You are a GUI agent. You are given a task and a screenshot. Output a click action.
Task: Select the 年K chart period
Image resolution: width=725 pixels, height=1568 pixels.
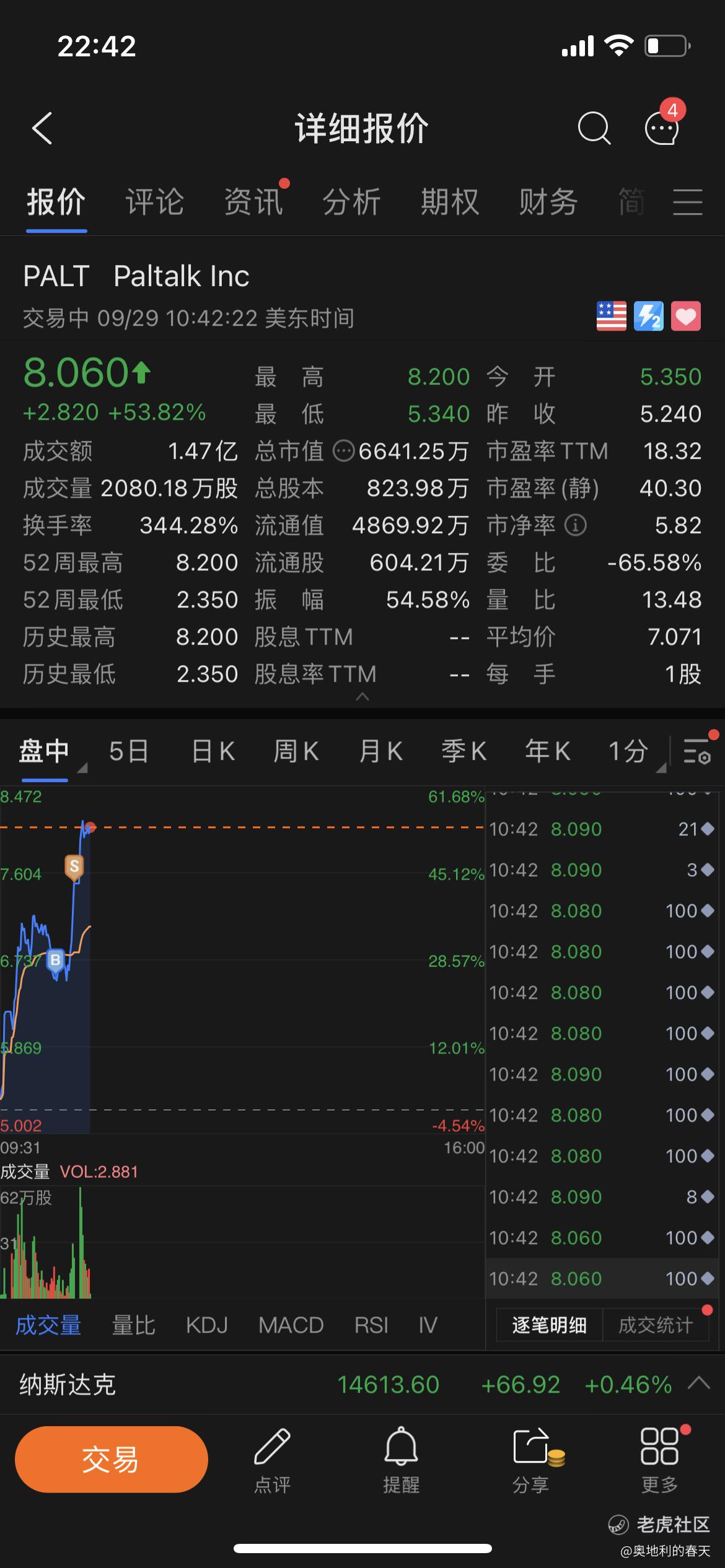[x=548, y=751]
